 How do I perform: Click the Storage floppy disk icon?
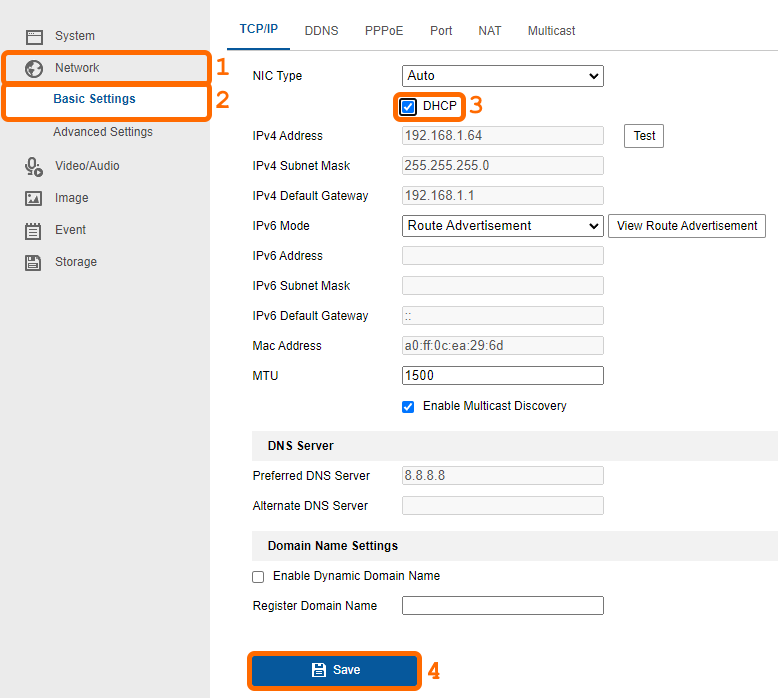click(33, 262)
